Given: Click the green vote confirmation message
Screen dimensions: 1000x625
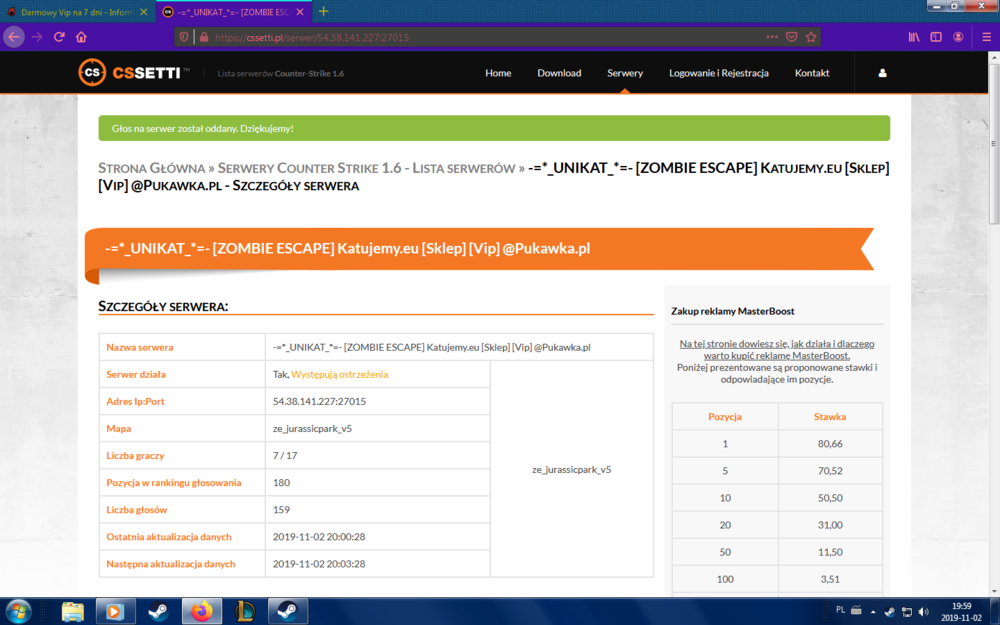Looking at the screenshot, I should tap(494, 128).
